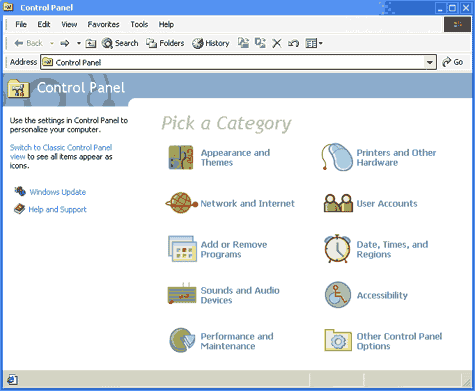Minimize the Control Panel window
This screenshot has width=475, height=391.
click(440, 8)
